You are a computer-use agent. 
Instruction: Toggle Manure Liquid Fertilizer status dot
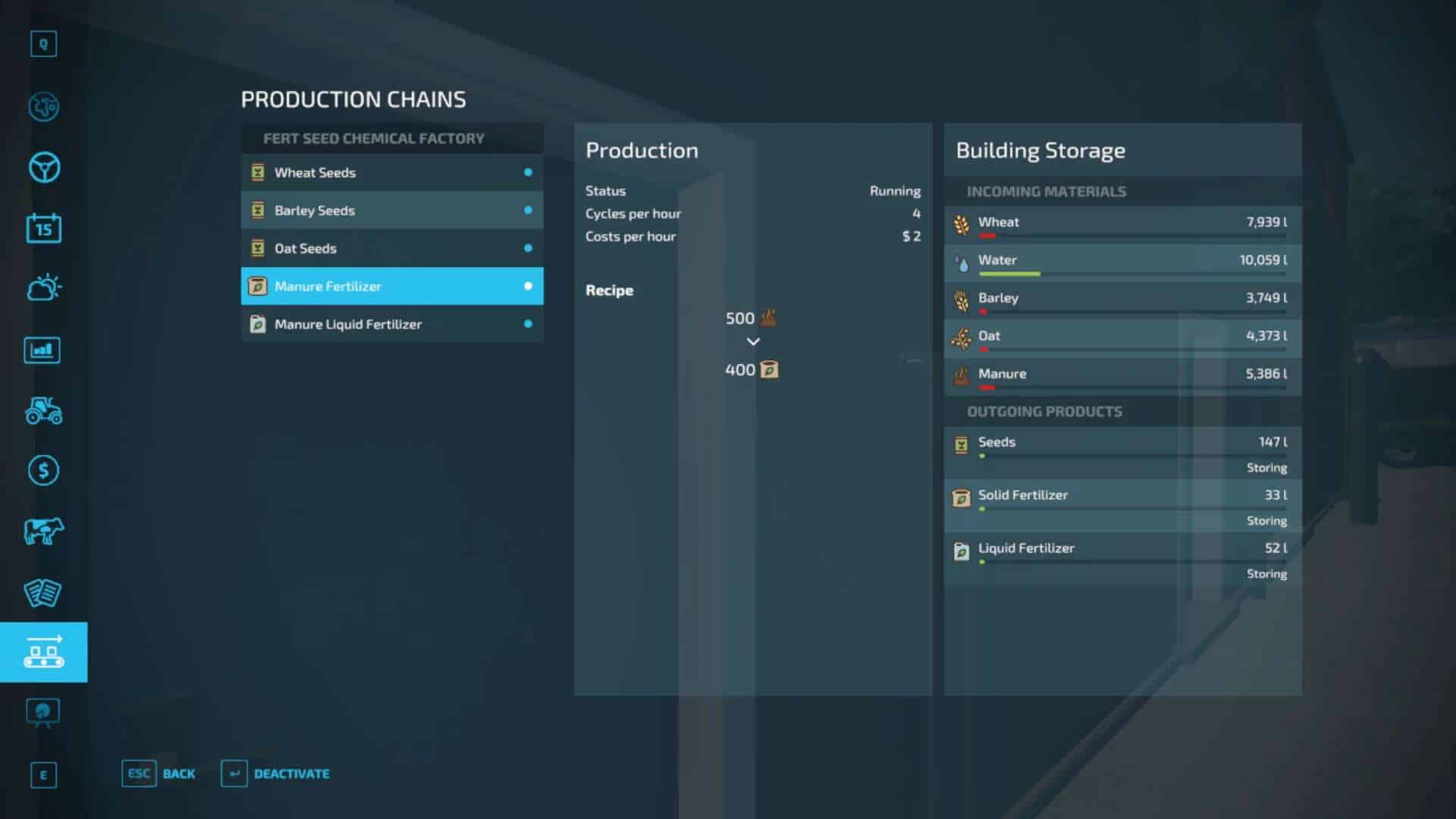point(528,324)
